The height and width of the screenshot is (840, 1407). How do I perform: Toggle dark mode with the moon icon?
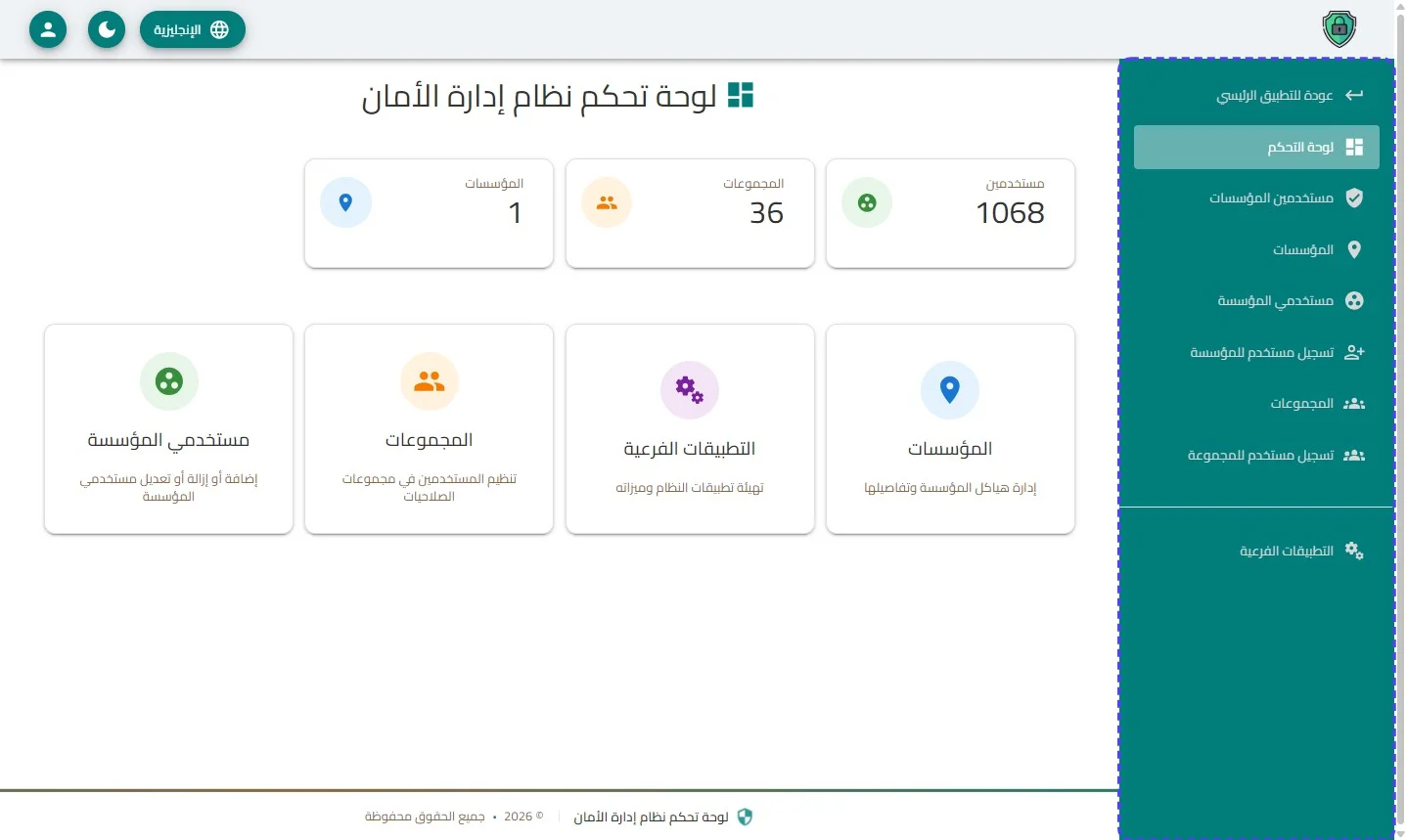click(x=107, y=29)
